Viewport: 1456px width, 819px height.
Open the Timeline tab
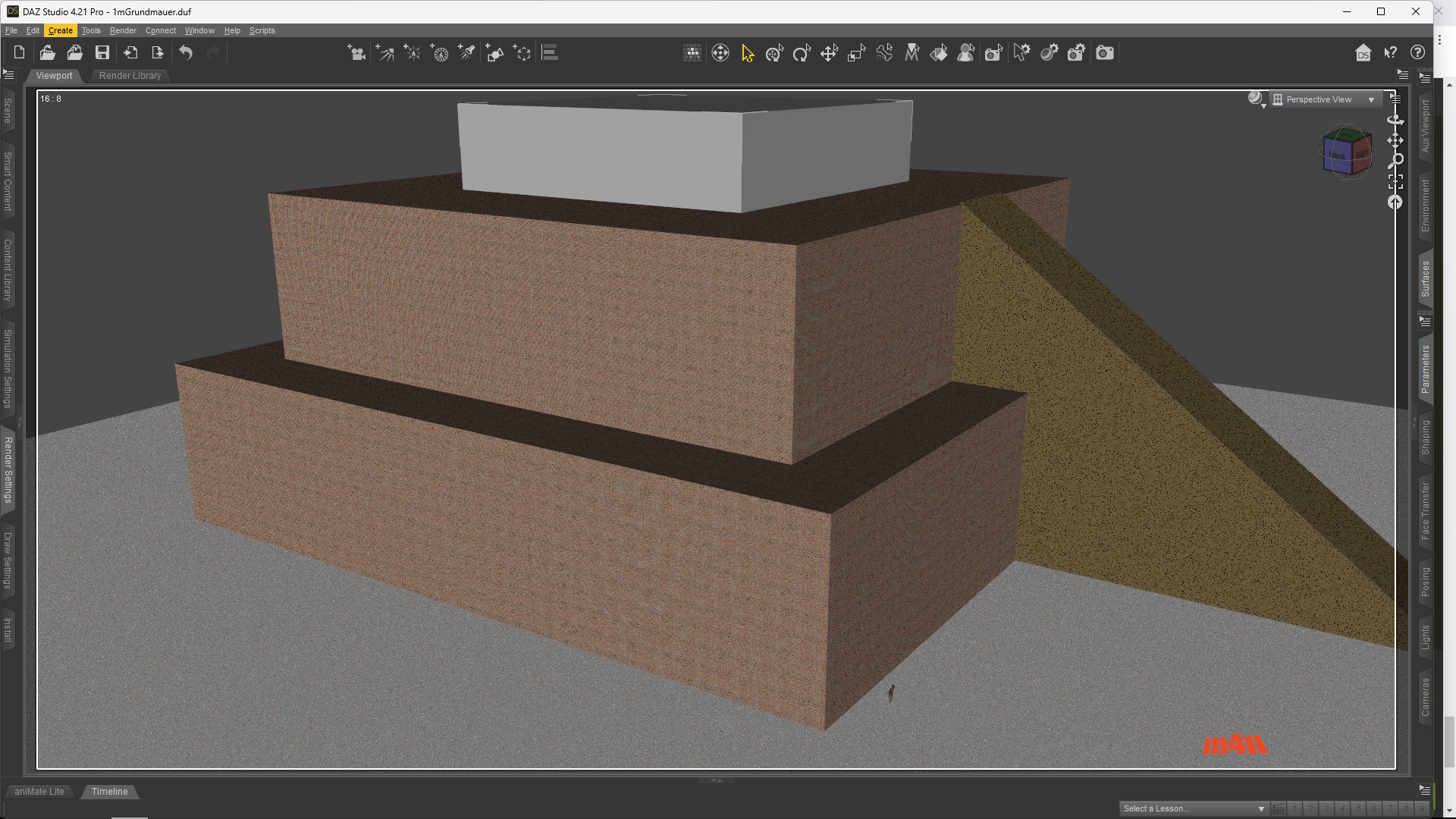pyautogui.click(x=109, y=791)
